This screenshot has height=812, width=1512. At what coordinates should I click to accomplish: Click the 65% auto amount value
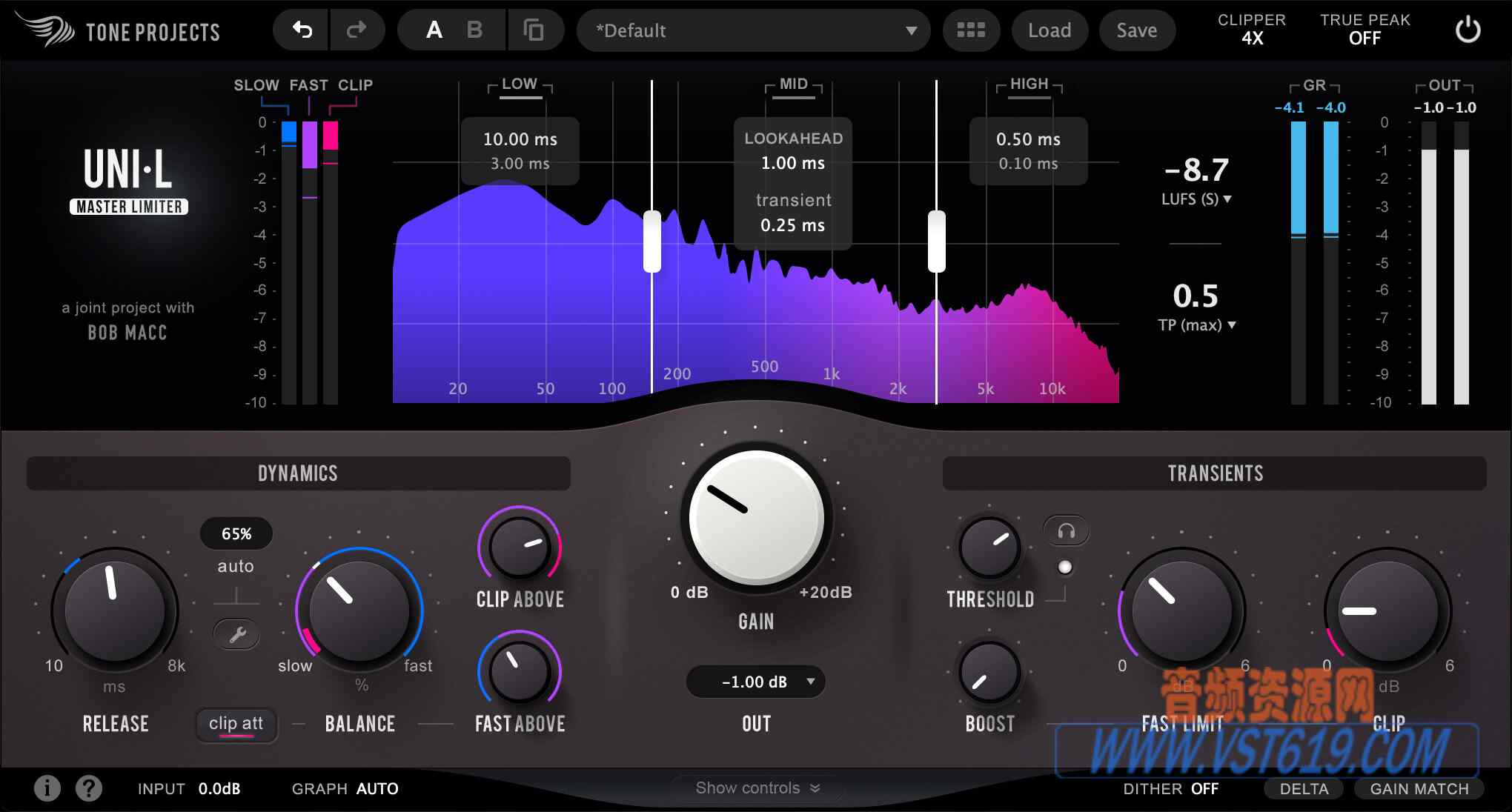click(236, 533)
